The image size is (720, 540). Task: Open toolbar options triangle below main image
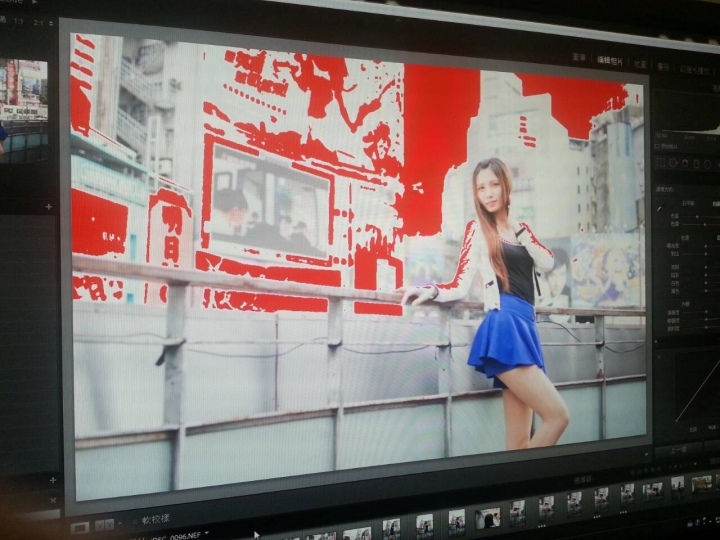click(647, 455)
